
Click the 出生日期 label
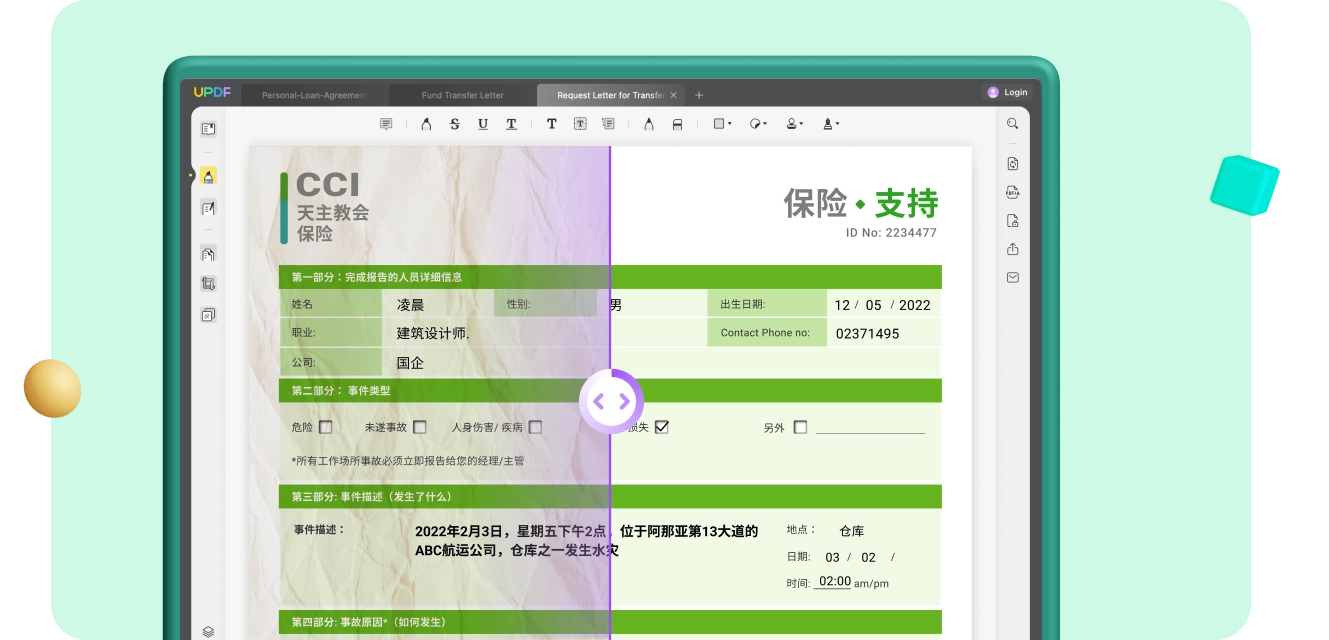[x=742, y=304]
